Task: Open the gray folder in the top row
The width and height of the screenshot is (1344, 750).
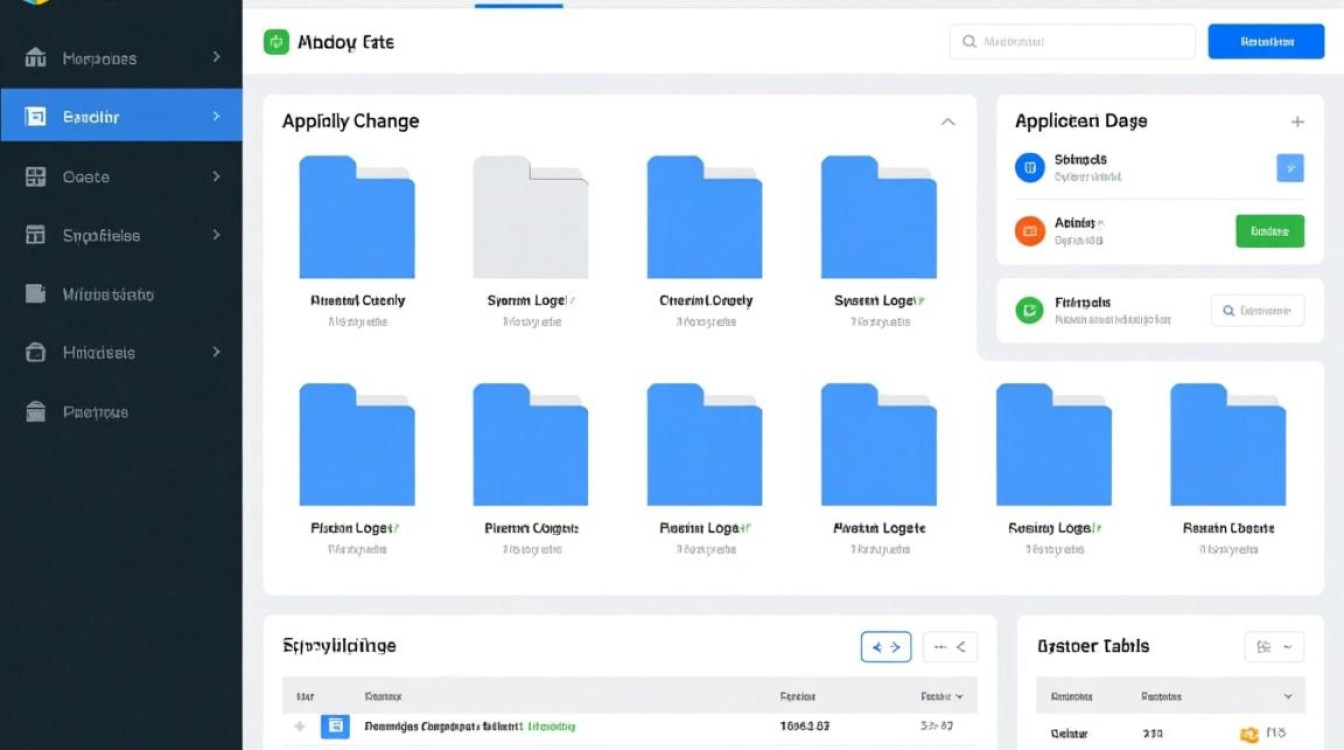Action: pyautogui.click(x=530, y=217)
